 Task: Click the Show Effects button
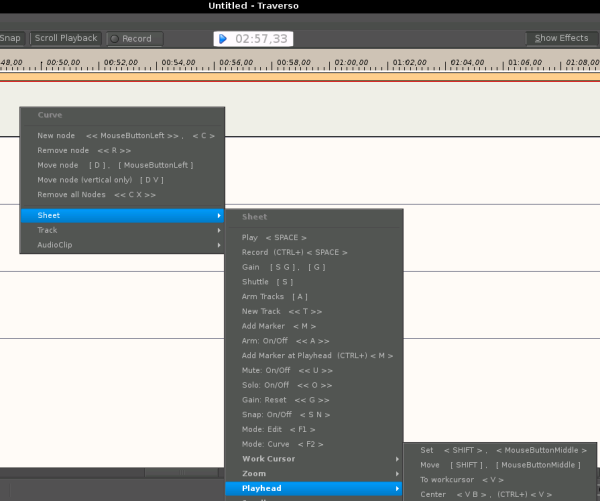(561, 38)
